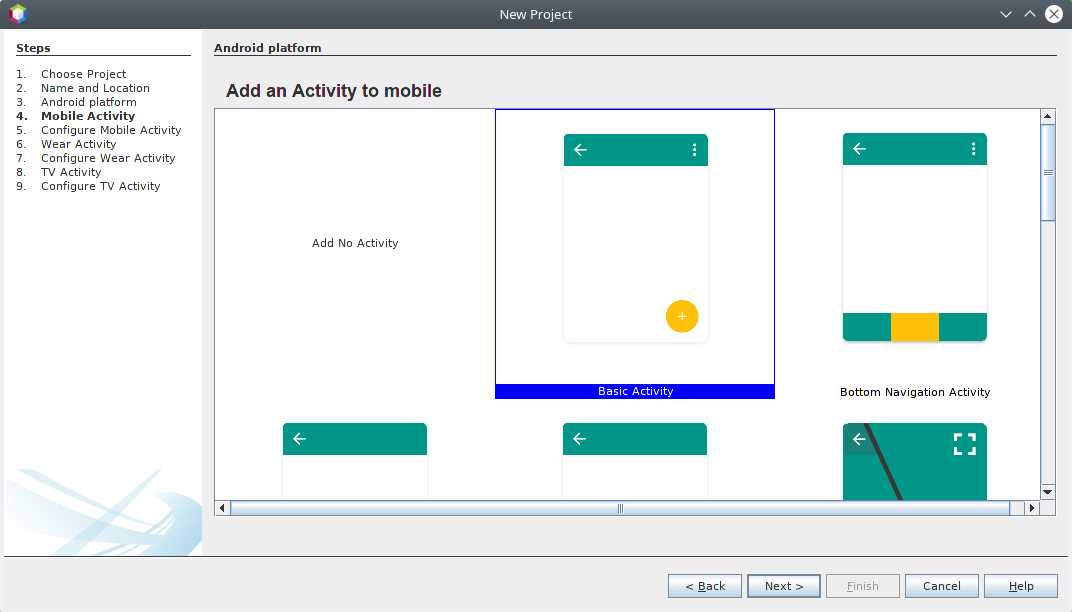The width and height of the screenshot is (1072, 612).
Task: Open the titlebar chevron-down menu
Action: coord(1004,14)
